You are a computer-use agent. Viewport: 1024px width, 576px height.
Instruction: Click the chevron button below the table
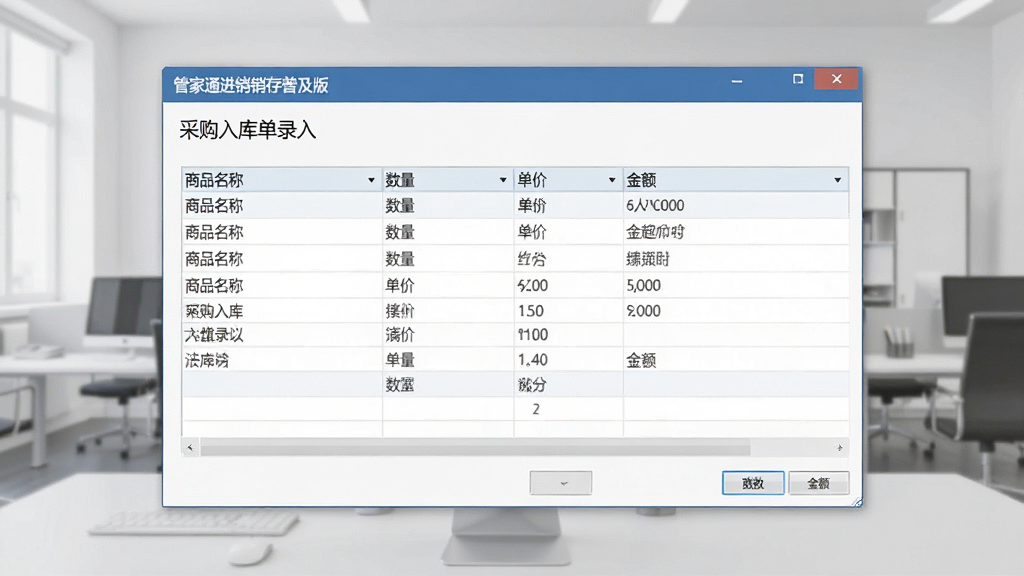[x=561, y=483]
